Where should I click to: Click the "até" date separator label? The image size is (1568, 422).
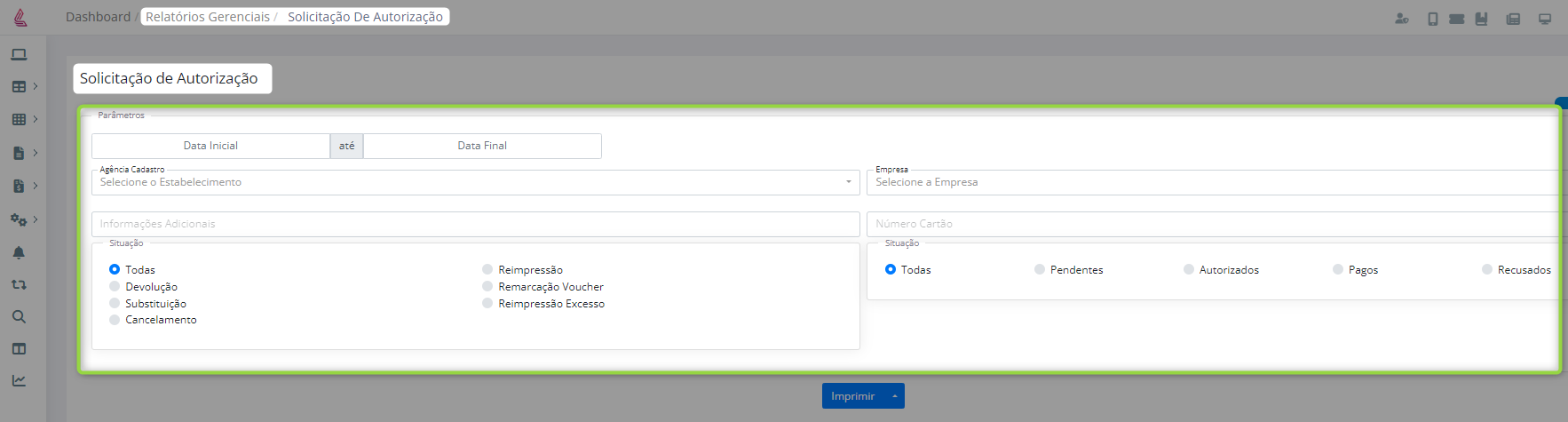coord(346,146)
